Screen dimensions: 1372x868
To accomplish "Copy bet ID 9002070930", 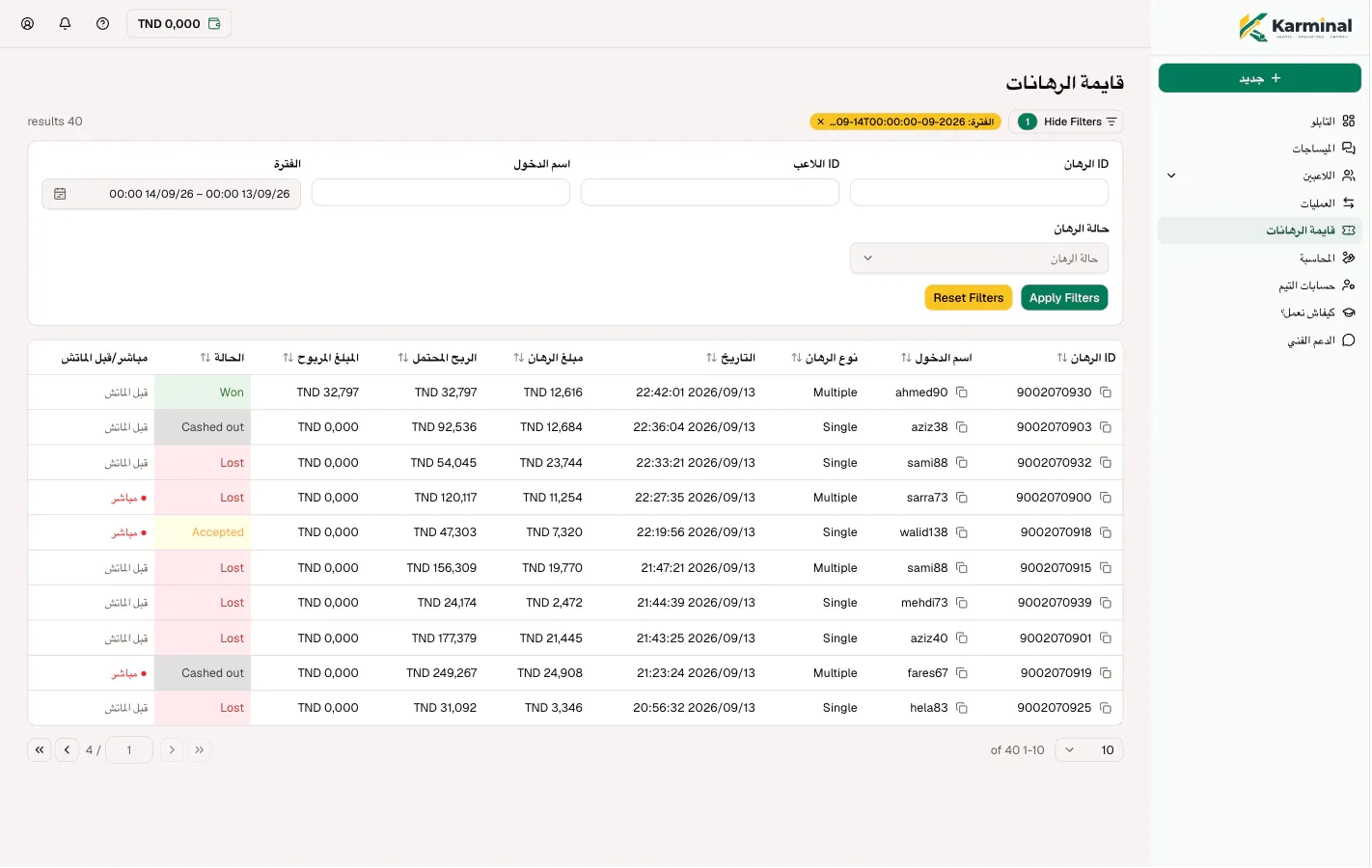I will click(1106, 393).
